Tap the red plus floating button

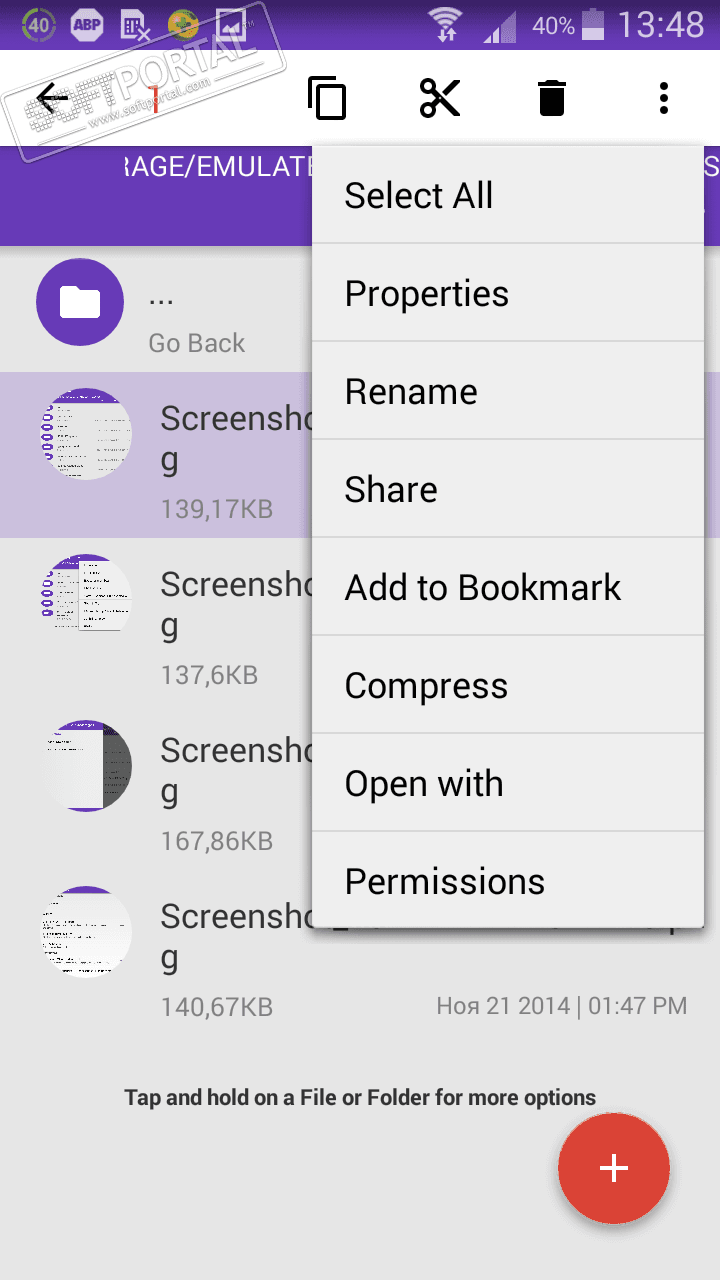tap(613, 1168)
